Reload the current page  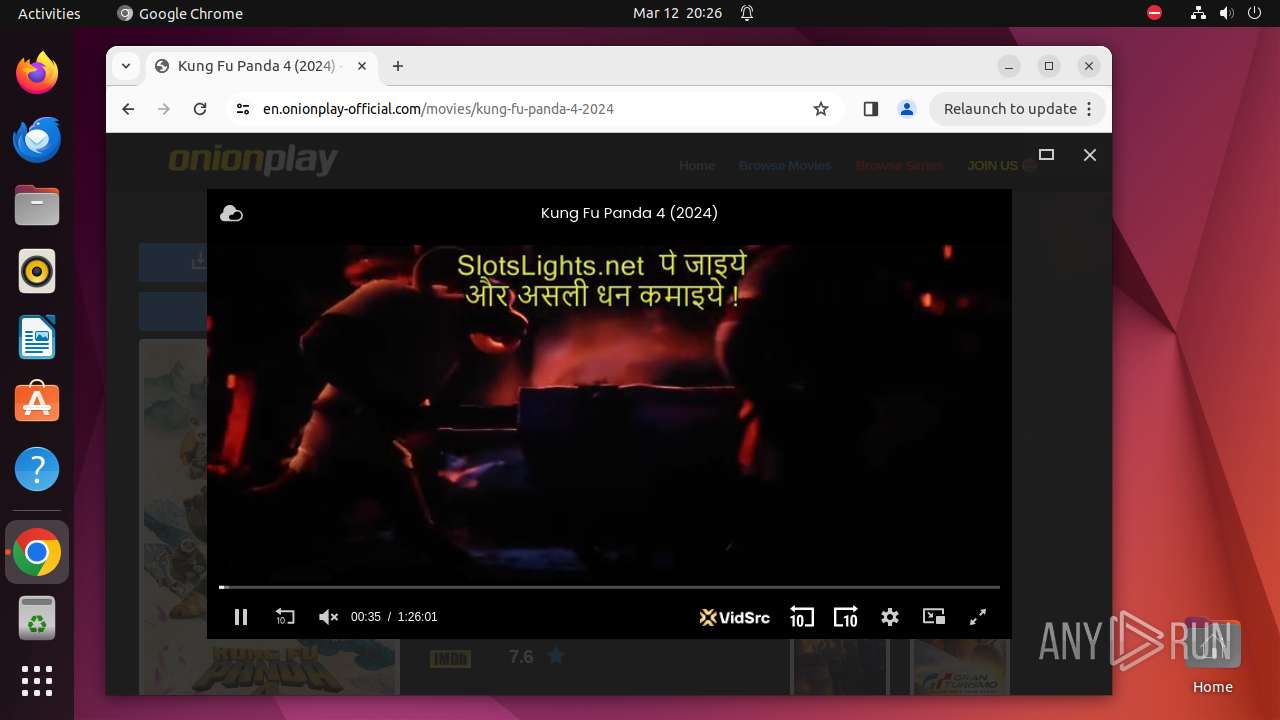pyautogui.click(x=200, y=109)
